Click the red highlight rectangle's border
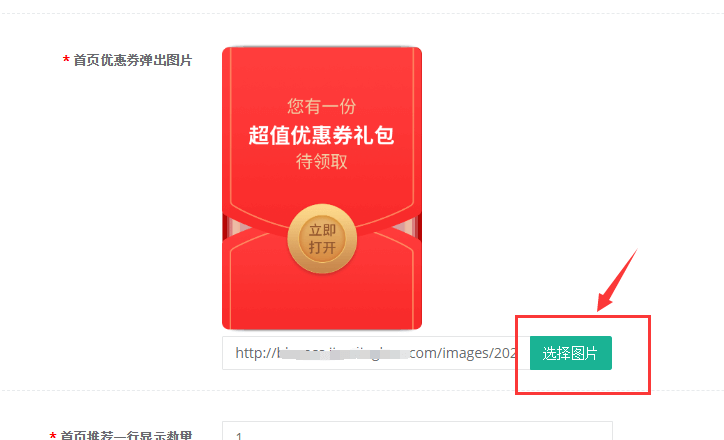This screenshot has height=440, width=724. tap(583, 317)
